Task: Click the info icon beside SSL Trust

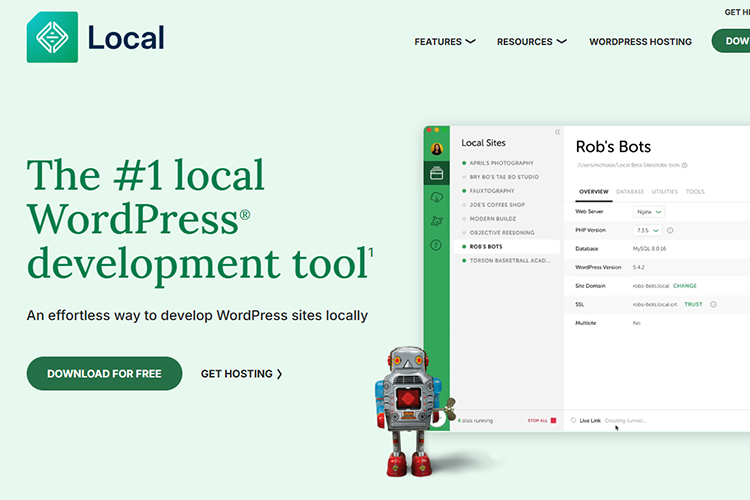Action: (x=713, y=304)
